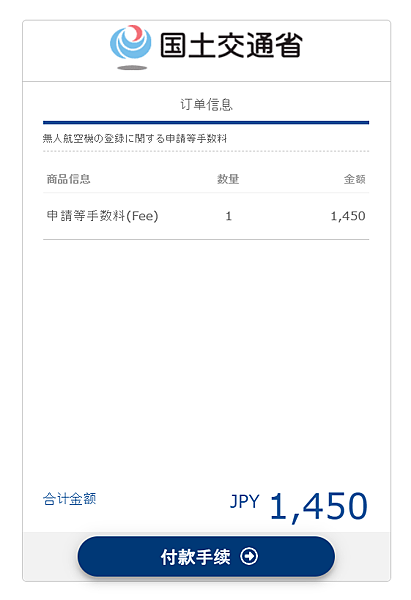Click the quantity value 1

[x=228, y=216]
